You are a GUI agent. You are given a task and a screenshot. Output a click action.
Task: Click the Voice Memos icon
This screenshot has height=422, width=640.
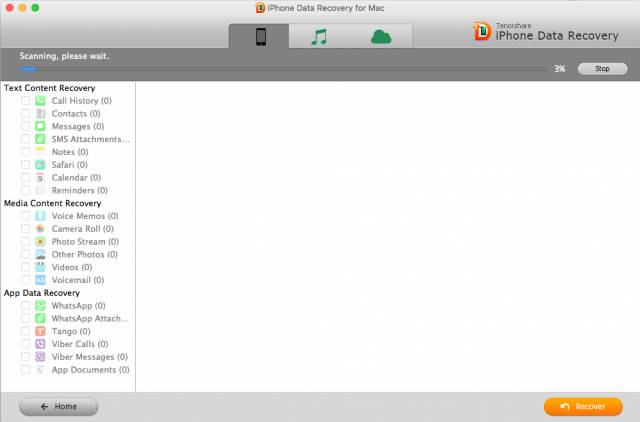(x=40, y=216)
